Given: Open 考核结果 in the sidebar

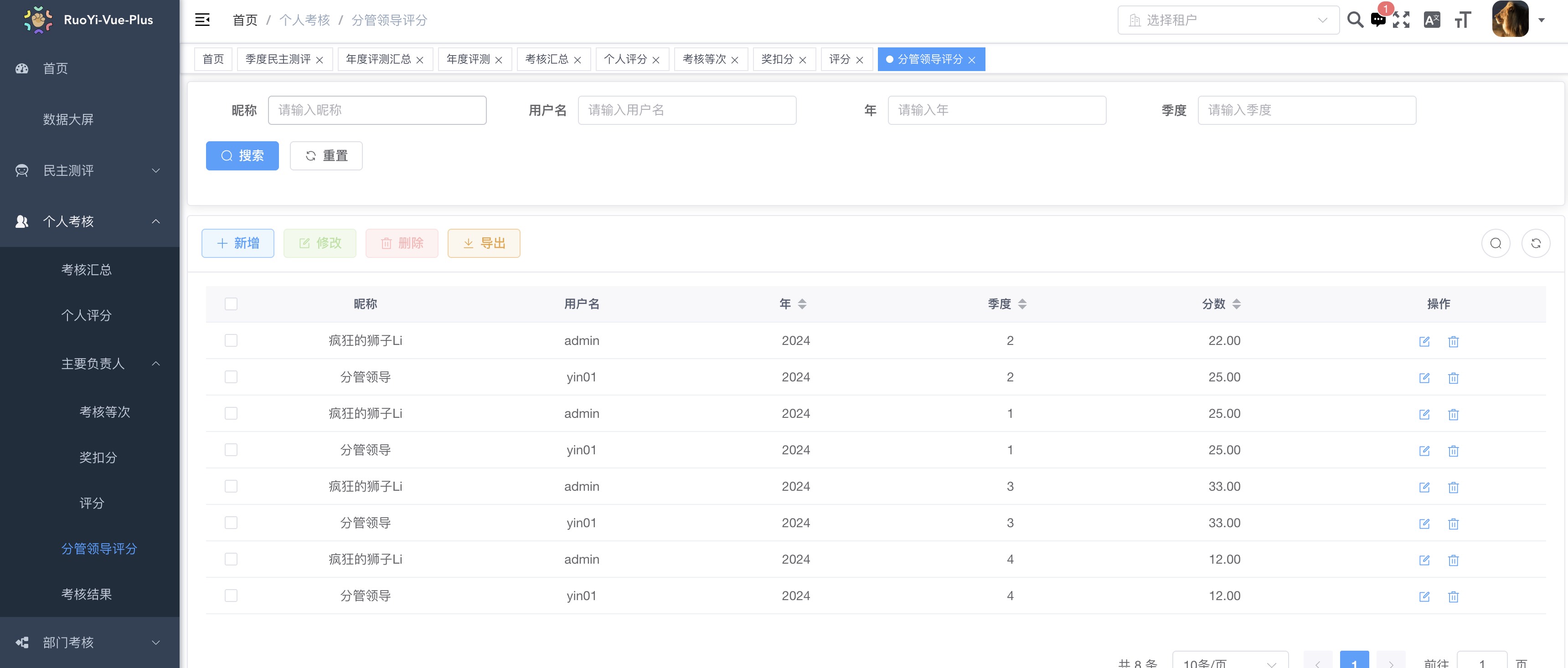Looking at the screenshot, I should coord(89,594).
